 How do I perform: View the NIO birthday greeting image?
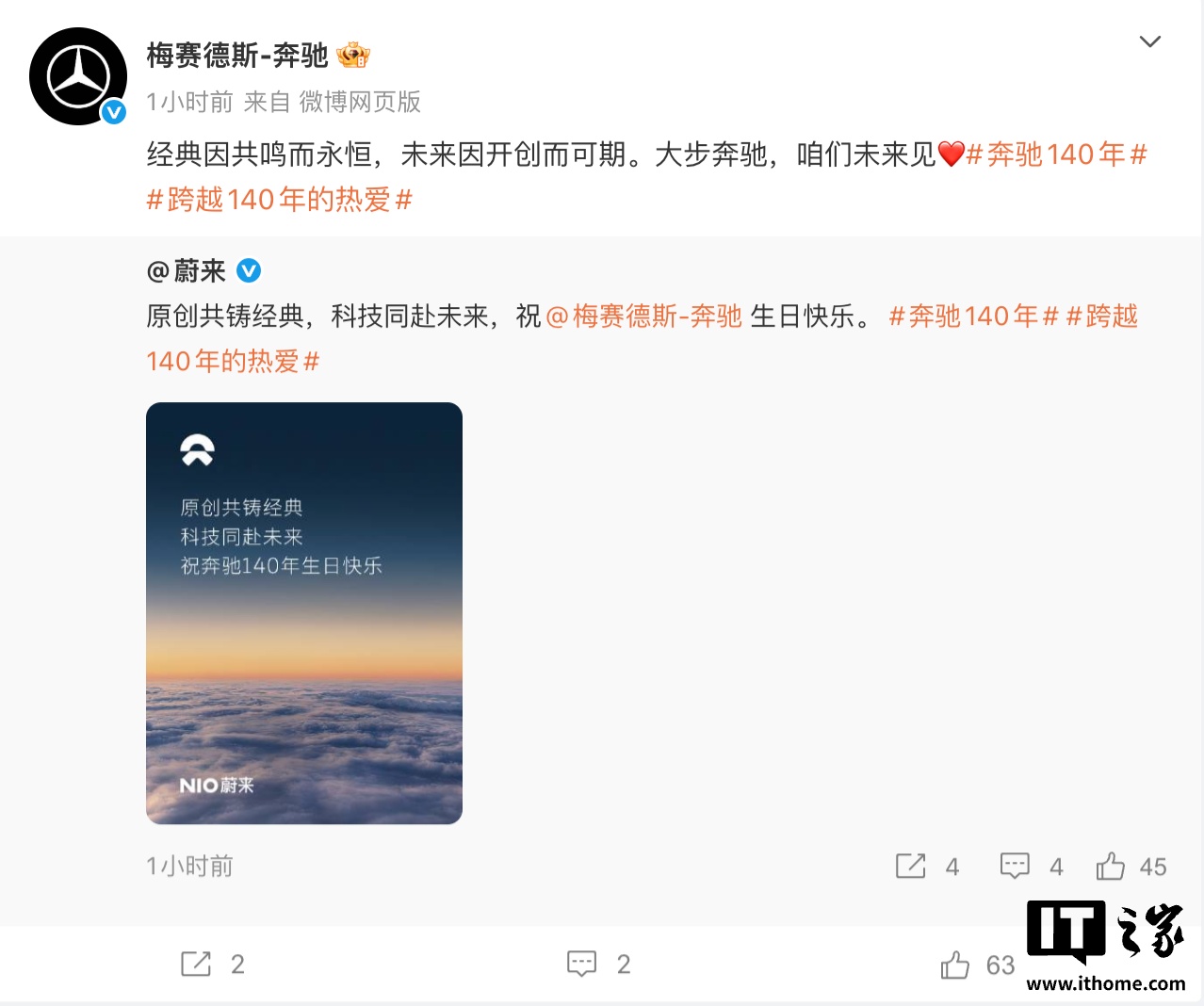point(304,613)
